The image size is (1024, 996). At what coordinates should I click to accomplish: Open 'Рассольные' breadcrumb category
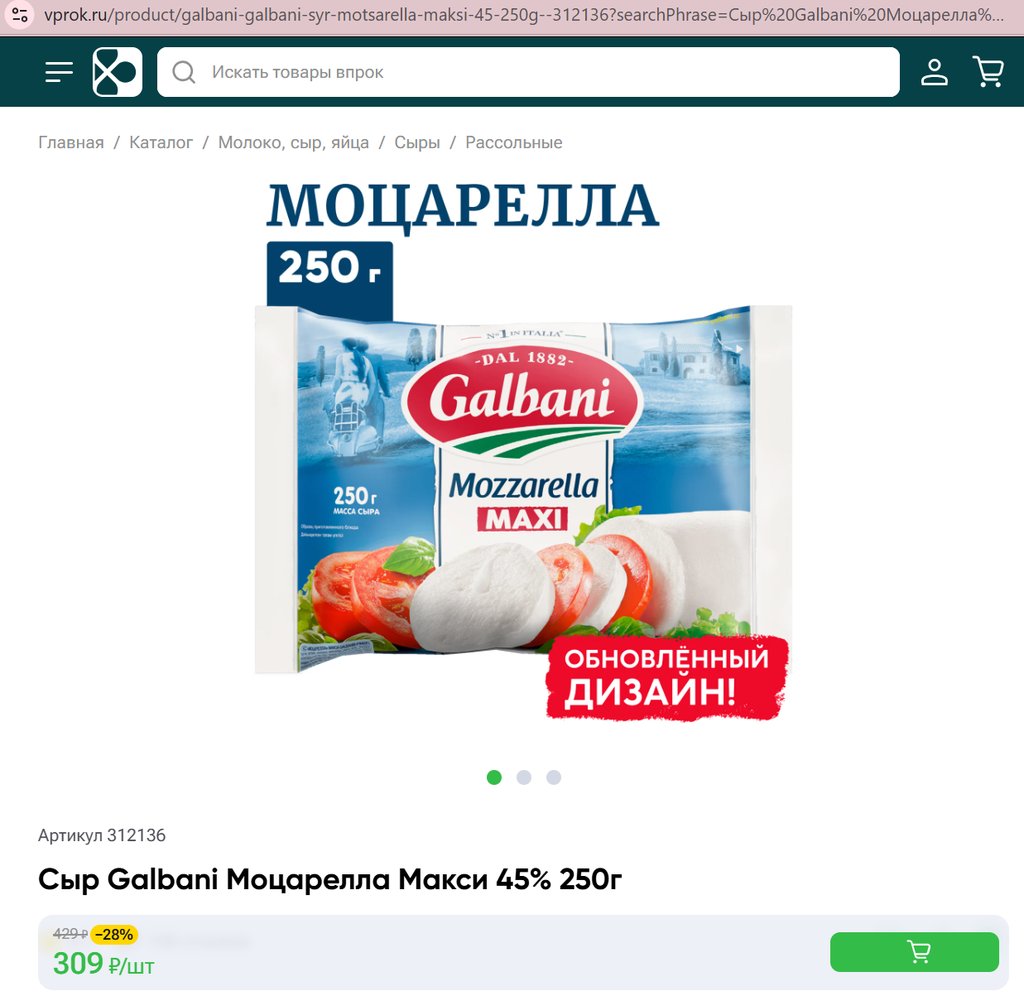coord(514,142)
